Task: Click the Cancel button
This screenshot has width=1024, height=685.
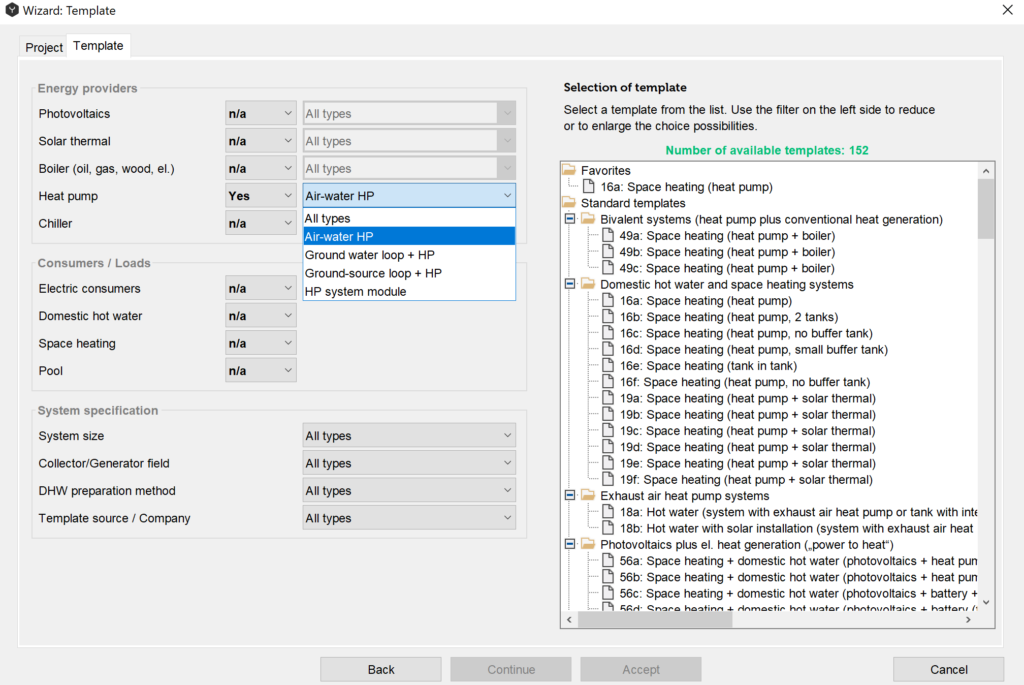Action: click(948, 669)
